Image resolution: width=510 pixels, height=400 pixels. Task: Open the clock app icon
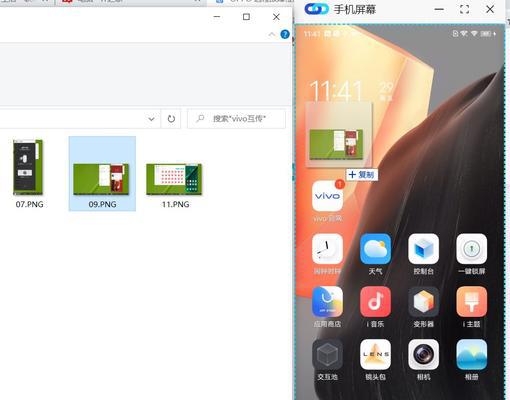[x=327, y=249]
